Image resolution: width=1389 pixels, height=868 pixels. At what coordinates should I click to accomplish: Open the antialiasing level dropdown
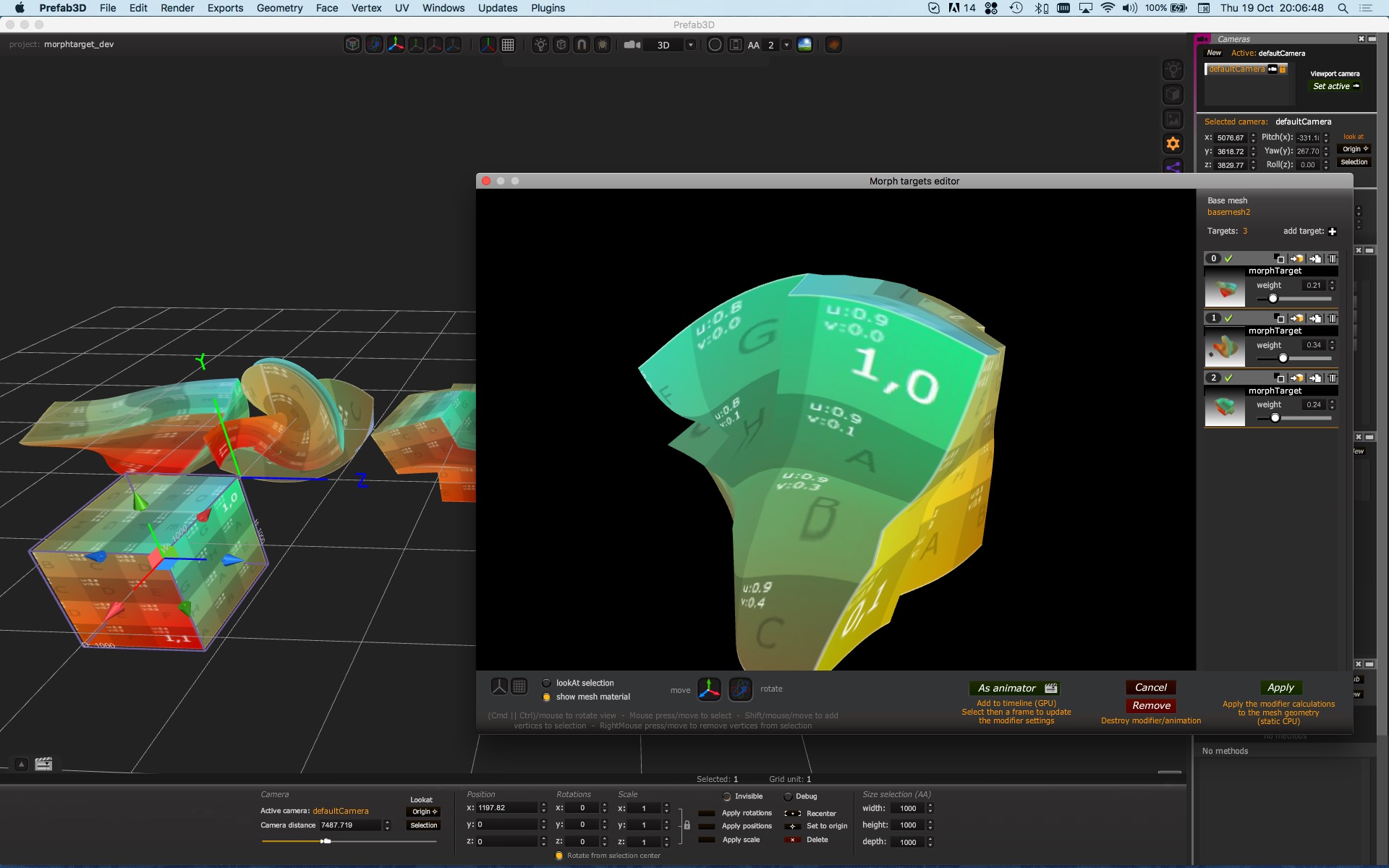point(787,44)
